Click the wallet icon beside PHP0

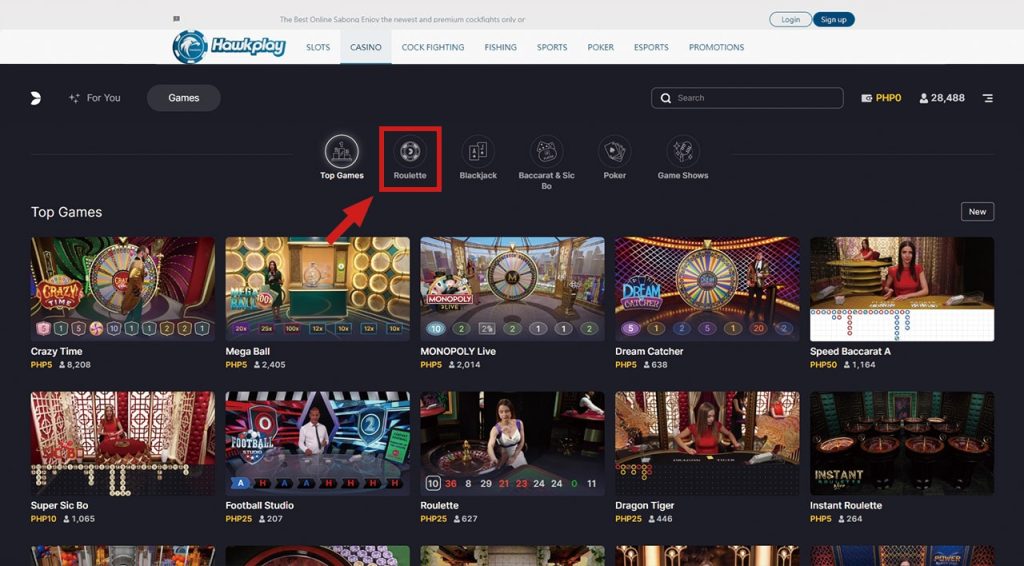click(x=867, y=98)
